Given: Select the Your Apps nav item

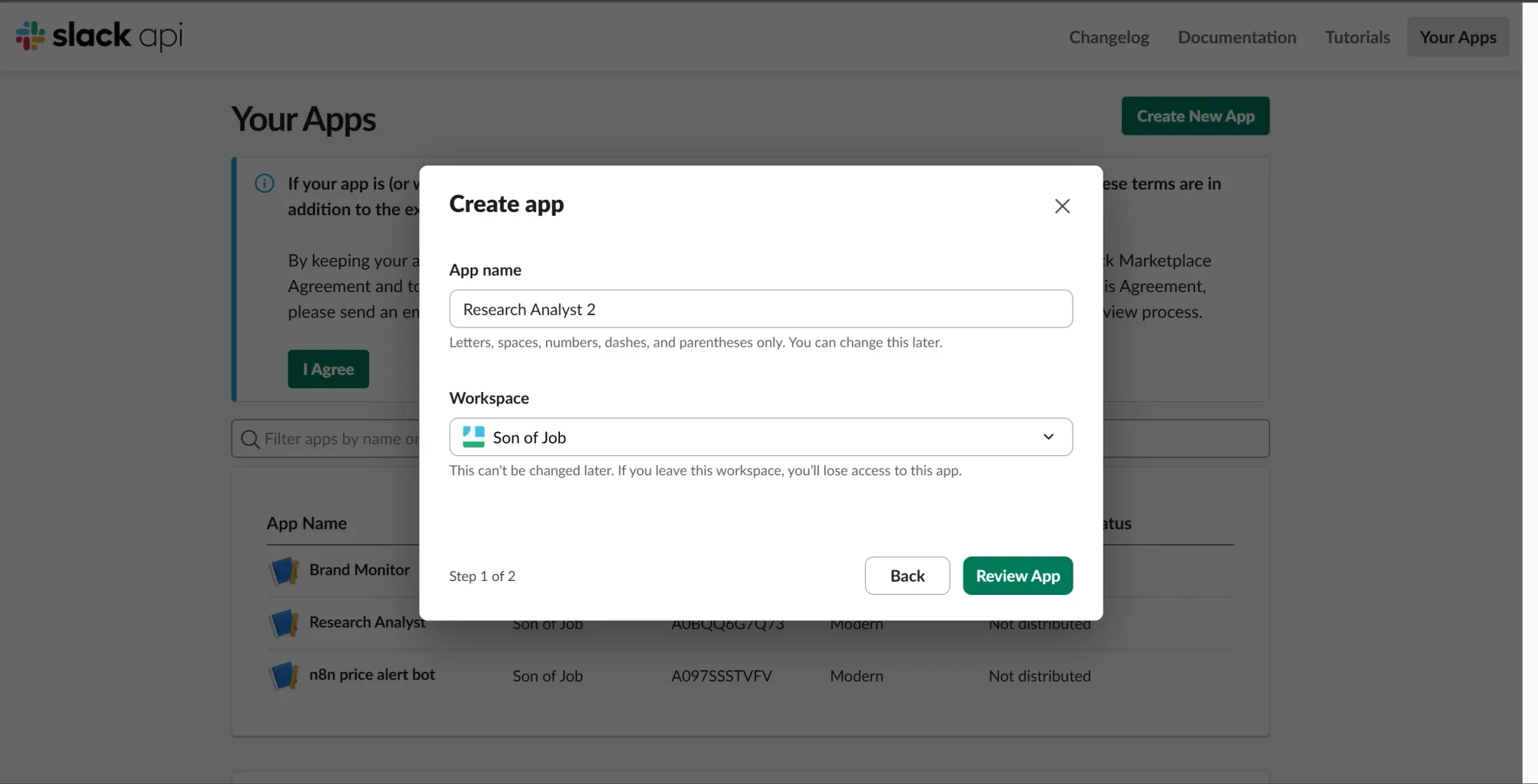Looking at the screenshot, I should coord(1458,37).
